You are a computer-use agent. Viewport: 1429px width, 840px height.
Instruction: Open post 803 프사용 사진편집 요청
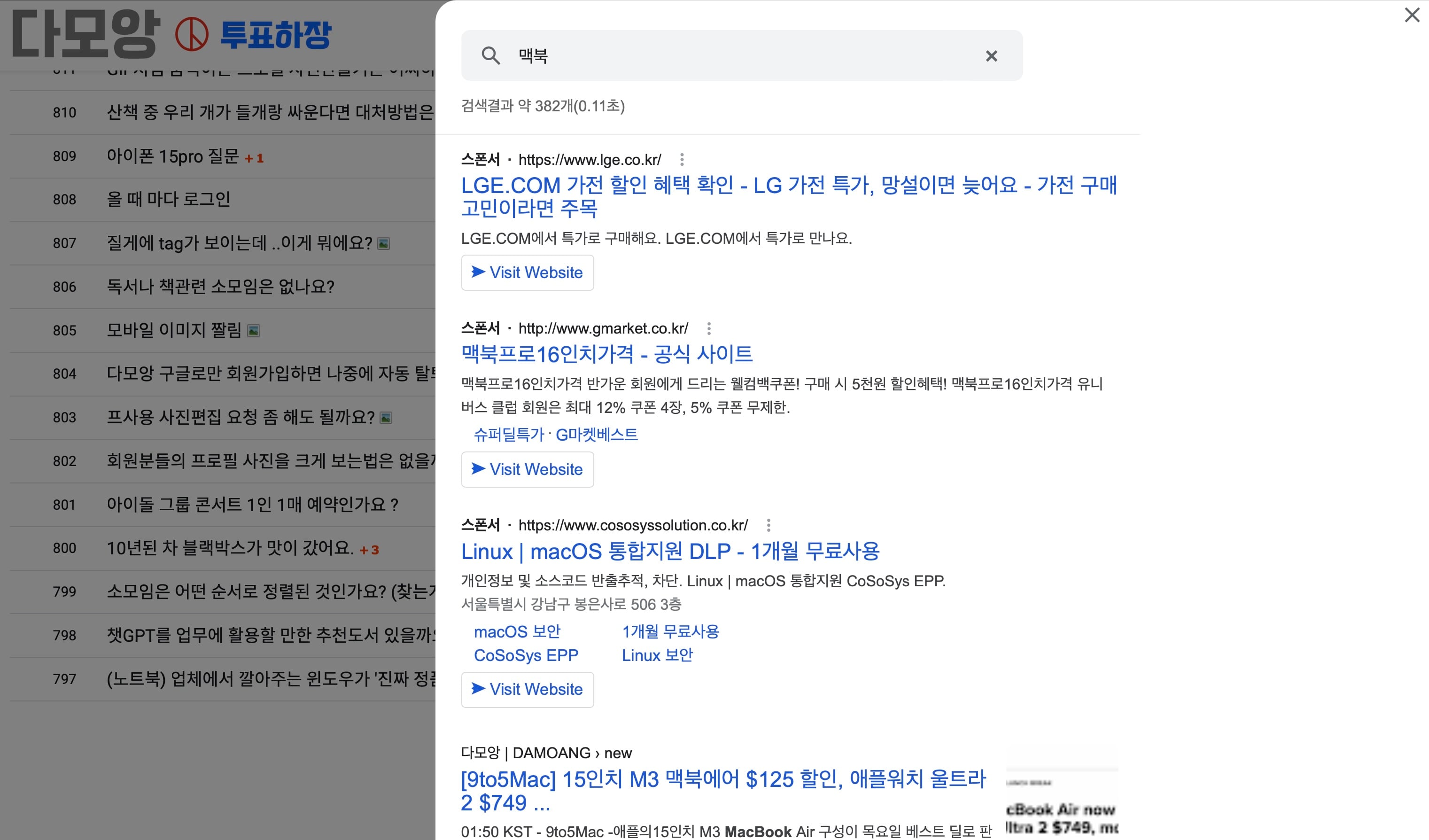[x=241, y=417]
